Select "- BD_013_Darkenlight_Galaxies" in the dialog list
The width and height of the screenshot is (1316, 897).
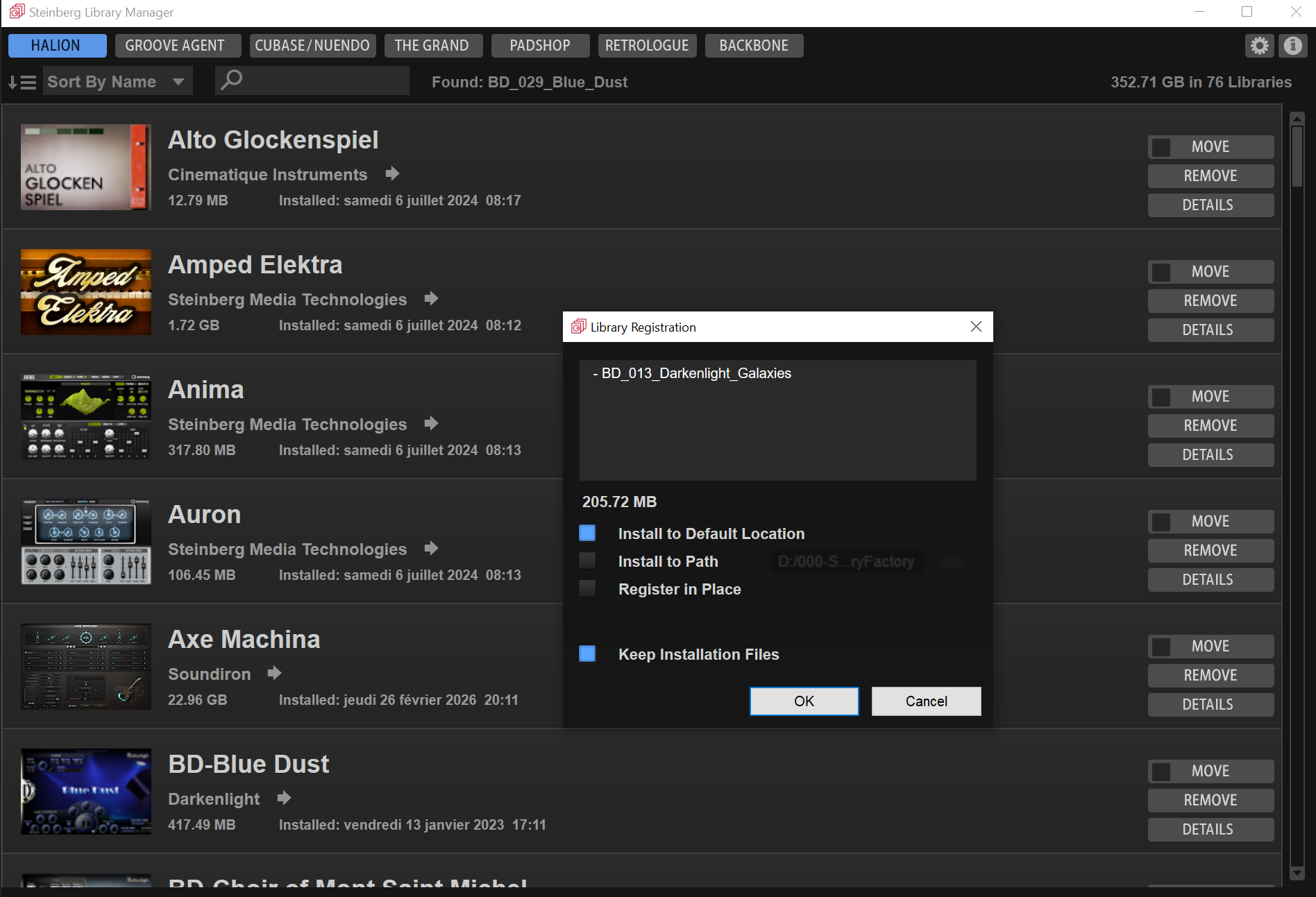pyautogui.click(x=692, y=373)
